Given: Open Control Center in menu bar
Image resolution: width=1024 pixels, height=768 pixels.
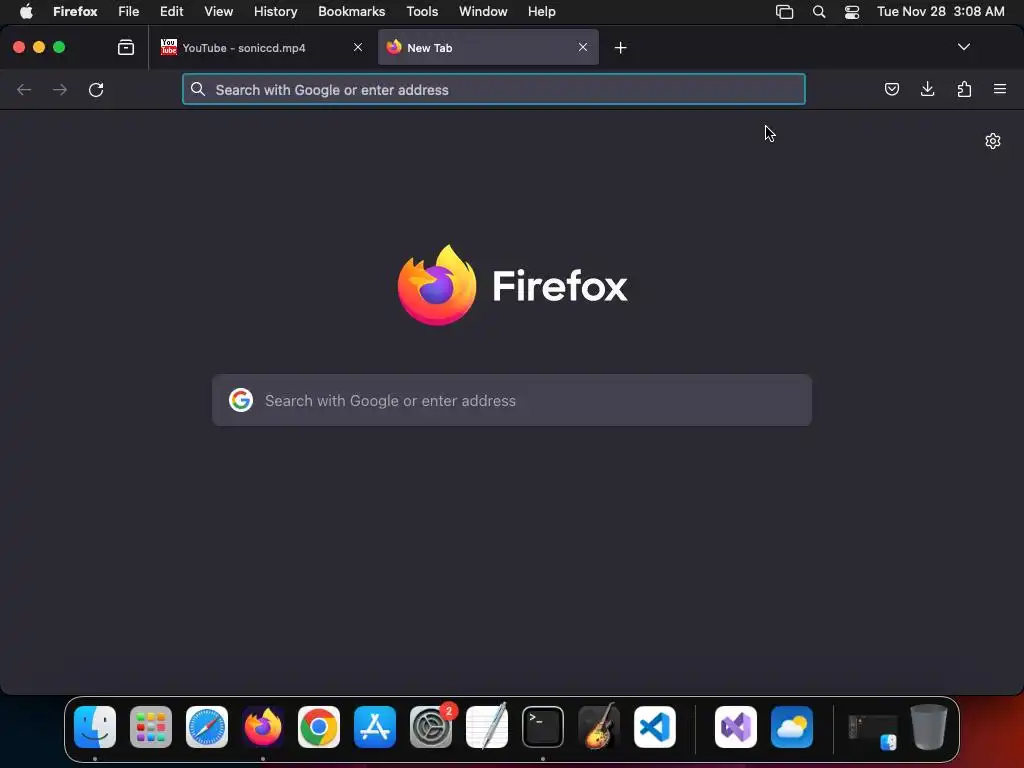Looking at the screenshot, I should [x=852, y=12].
